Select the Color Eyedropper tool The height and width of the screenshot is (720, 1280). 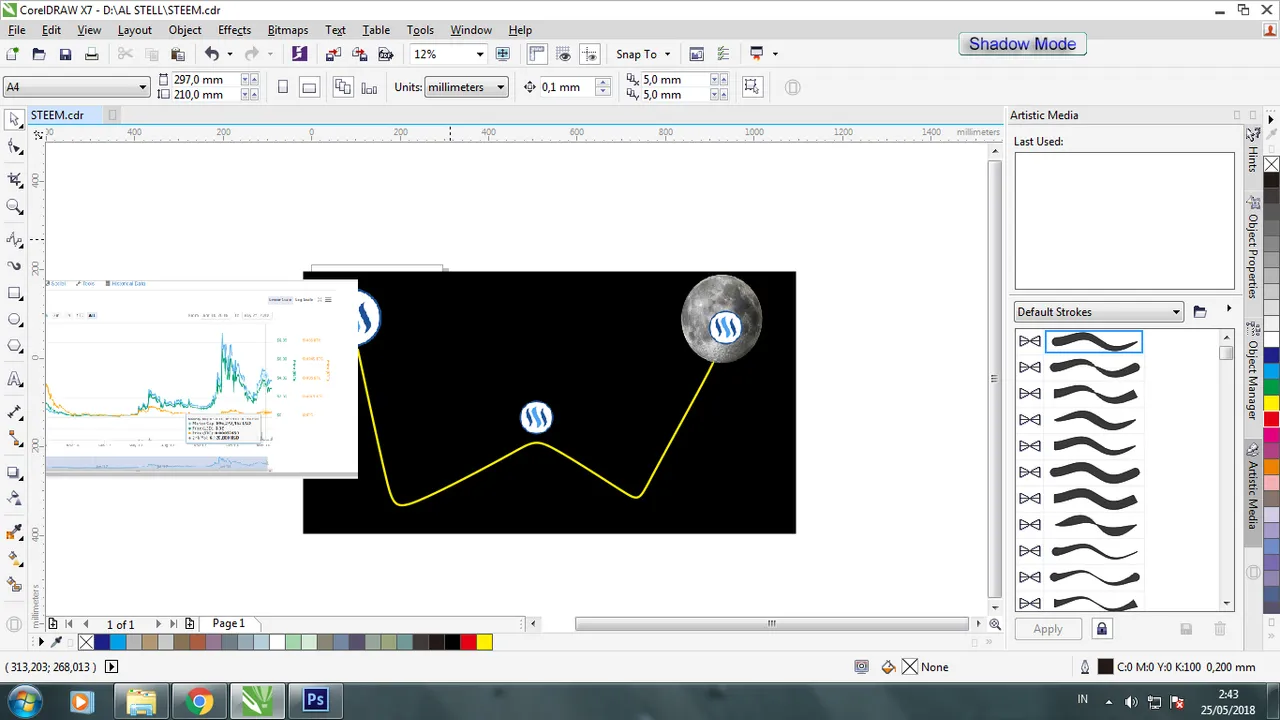[x=15, y=531]
